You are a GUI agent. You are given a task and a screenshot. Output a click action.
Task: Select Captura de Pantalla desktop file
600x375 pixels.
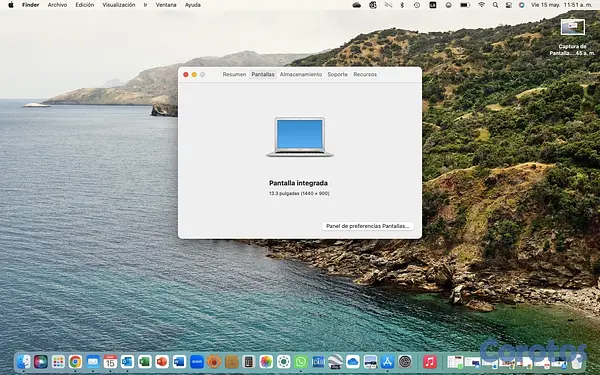coord(572,37)
